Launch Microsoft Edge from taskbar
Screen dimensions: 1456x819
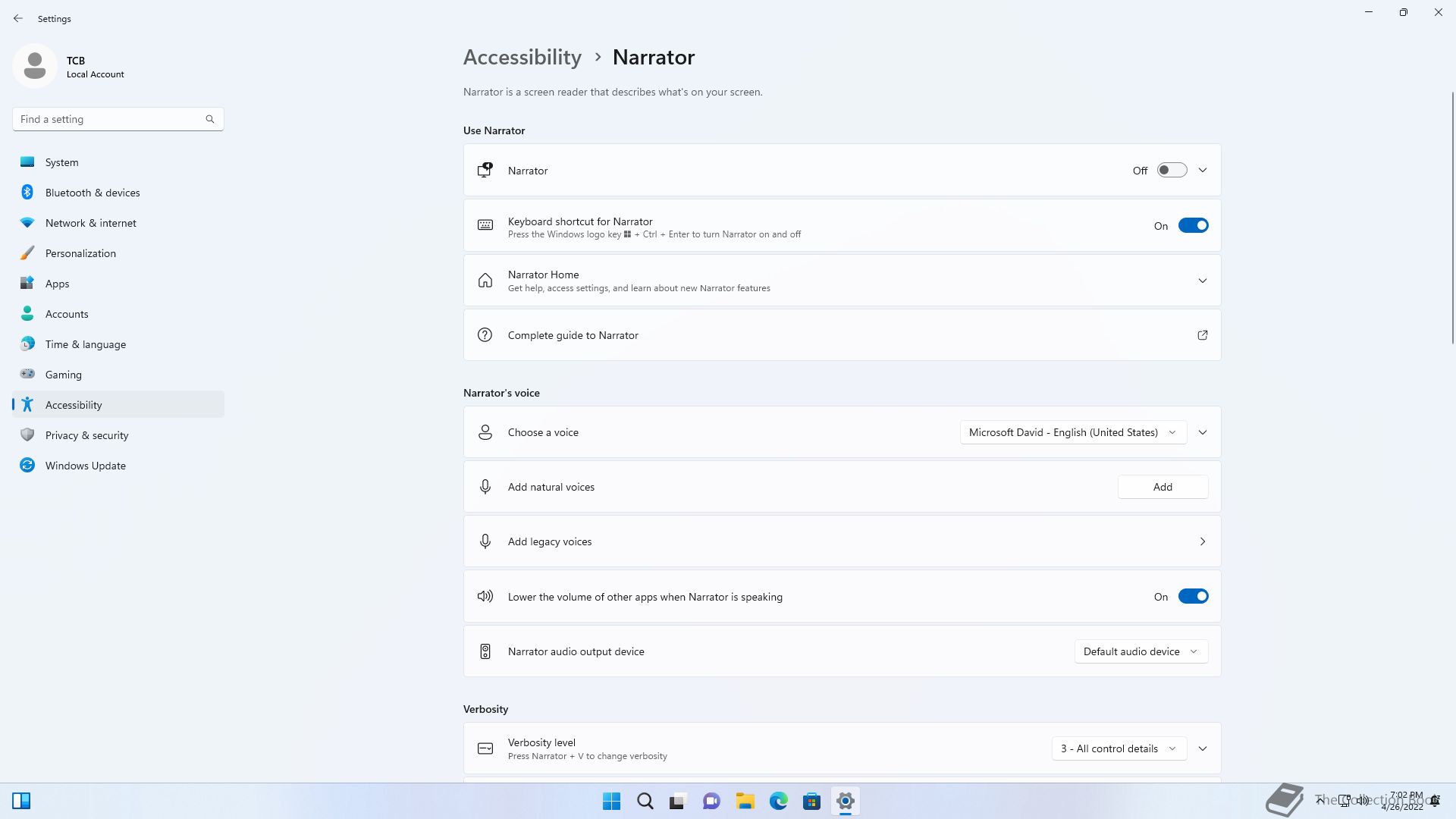(x=779, y=801)
